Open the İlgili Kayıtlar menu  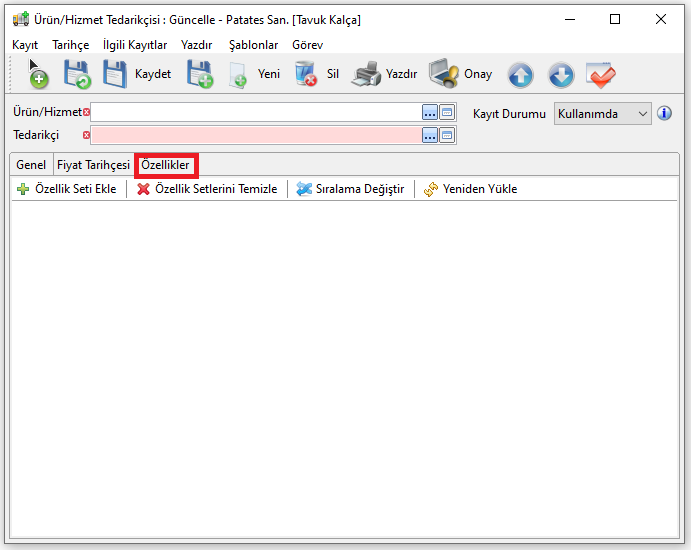point(135,45)
